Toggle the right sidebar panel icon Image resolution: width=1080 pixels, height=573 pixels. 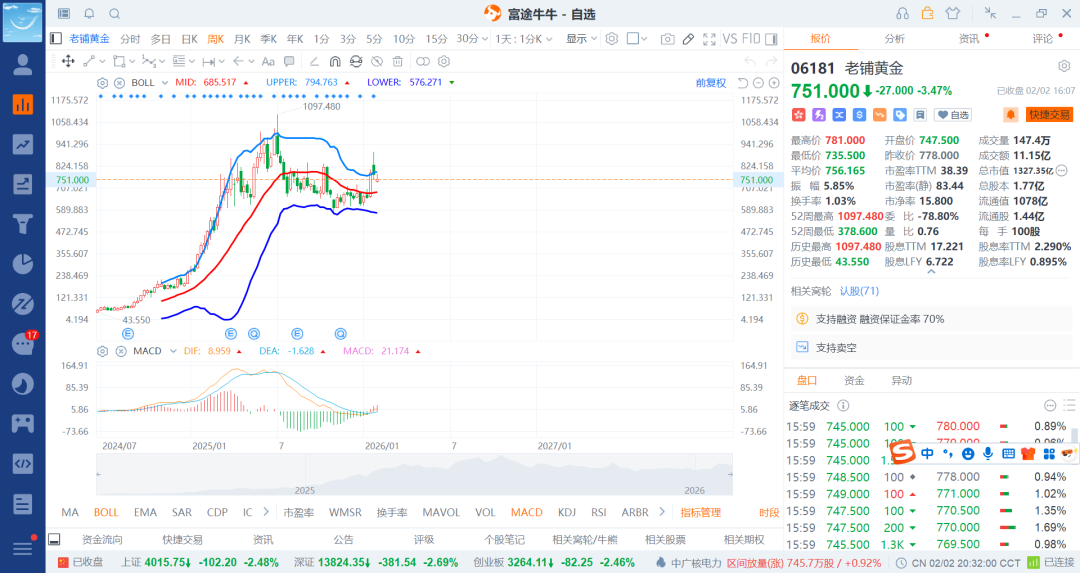771,39
